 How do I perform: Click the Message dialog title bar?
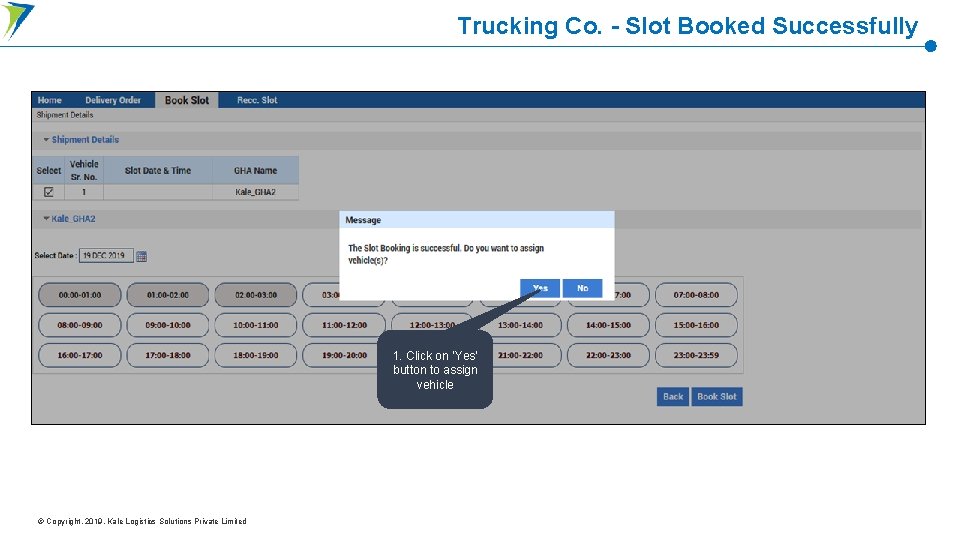(x=477, y=220)
